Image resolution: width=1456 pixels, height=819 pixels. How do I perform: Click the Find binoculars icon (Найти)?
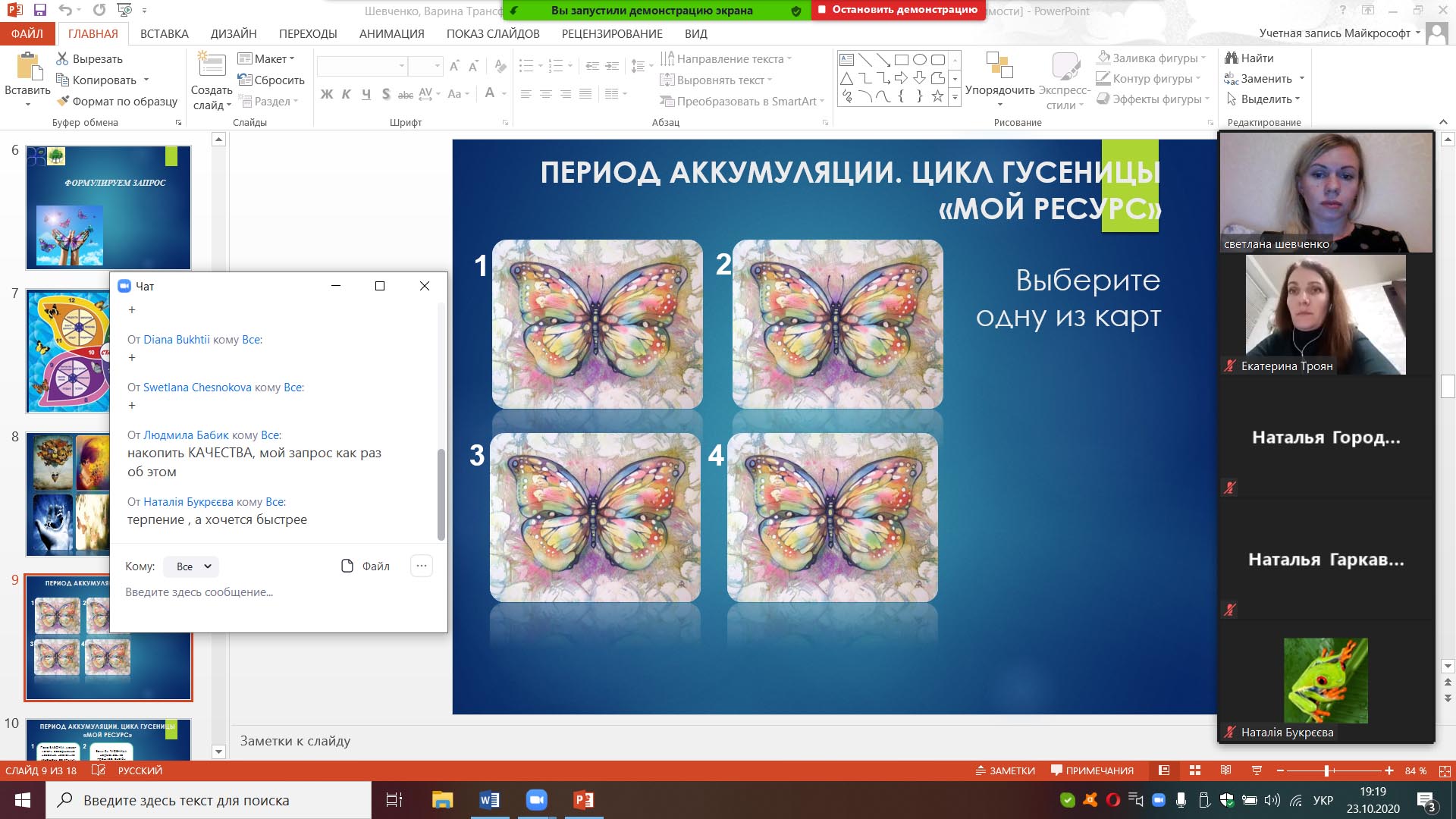1232,58
